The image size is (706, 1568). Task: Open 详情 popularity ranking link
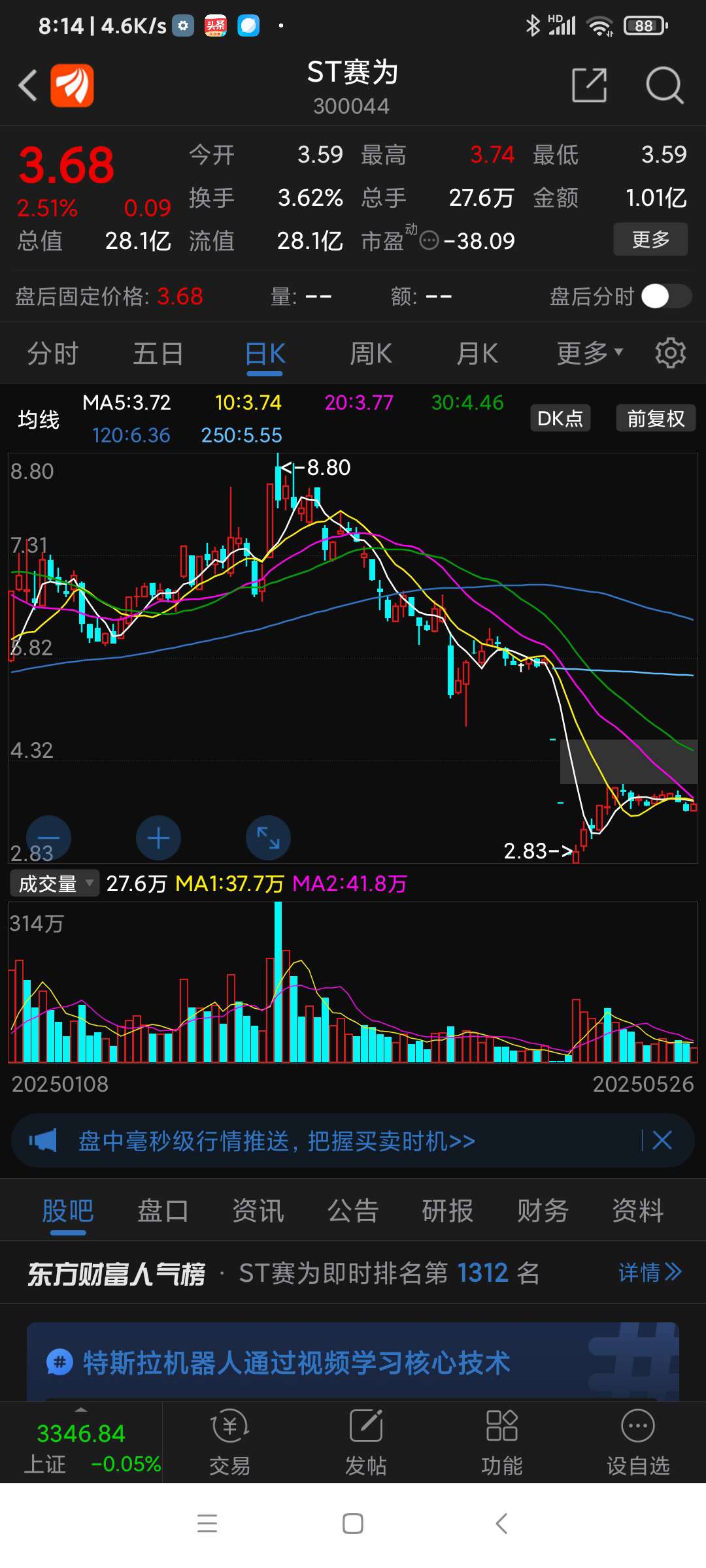650,1272
